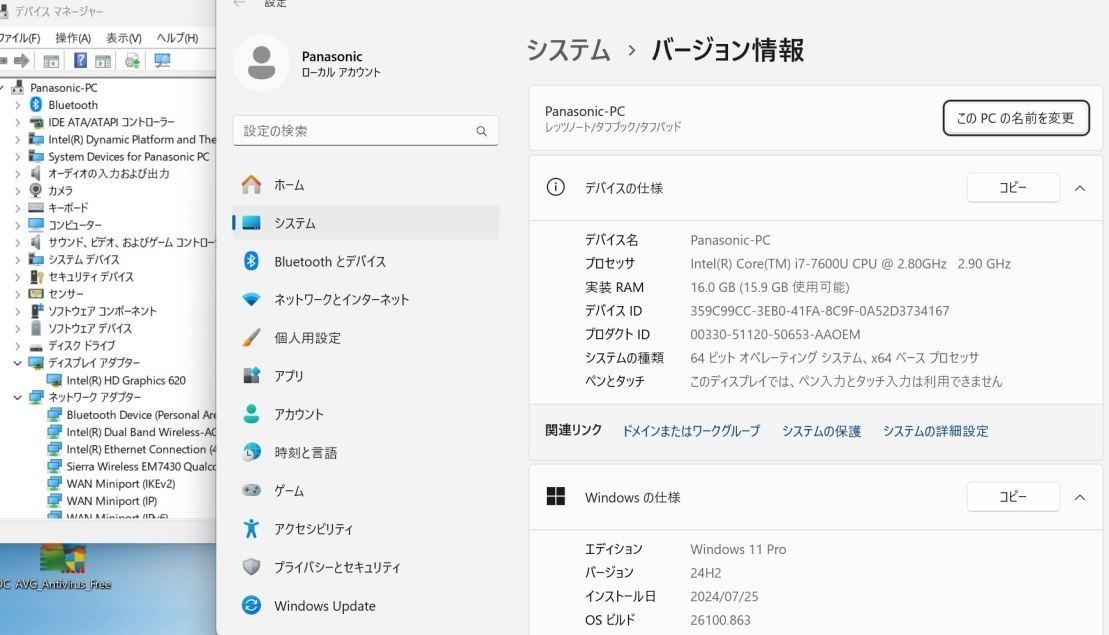Click the show/hide console tree toolbar icon
The image size is (1109, 635).
click(51, 62)
